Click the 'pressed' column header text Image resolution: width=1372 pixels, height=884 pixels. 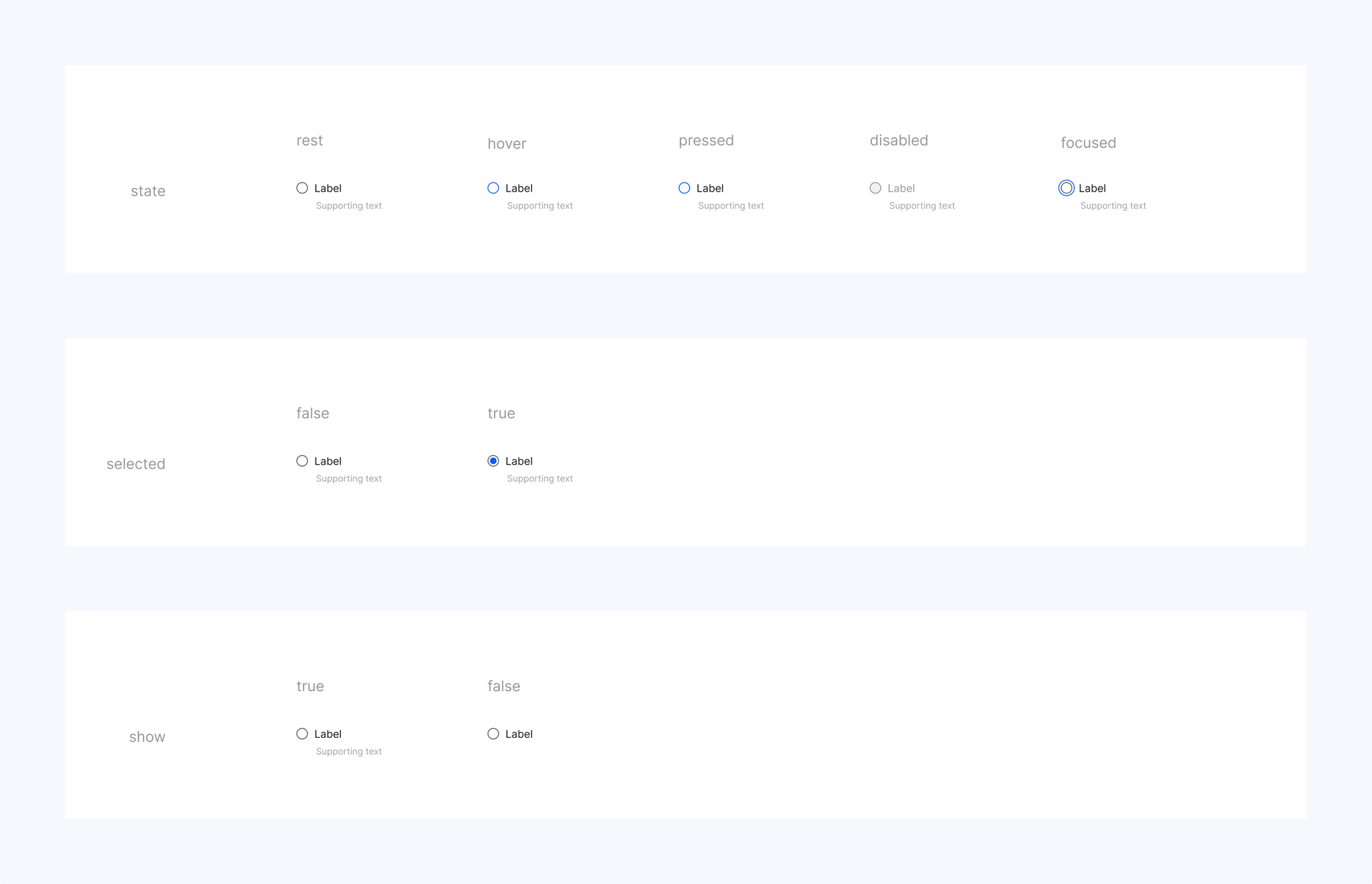click(x=706, y=141)
